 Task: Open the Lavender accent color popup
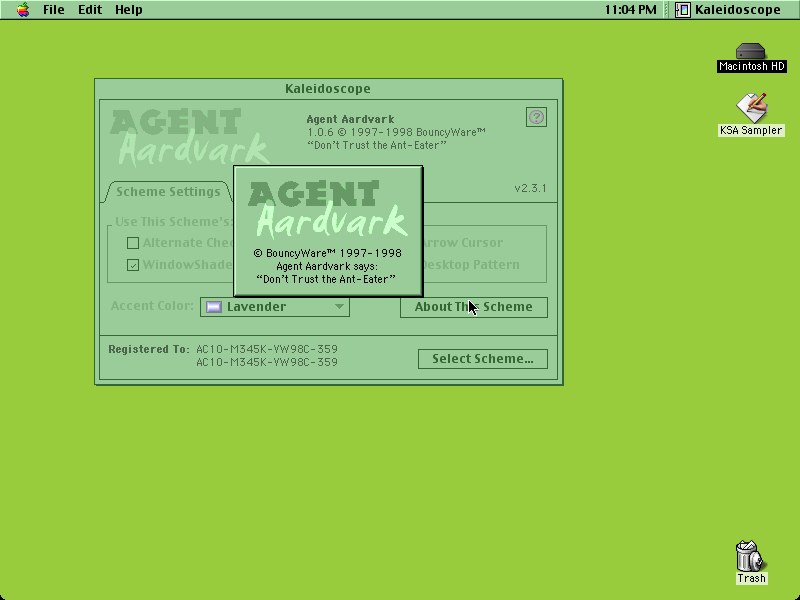click(275, 307)
